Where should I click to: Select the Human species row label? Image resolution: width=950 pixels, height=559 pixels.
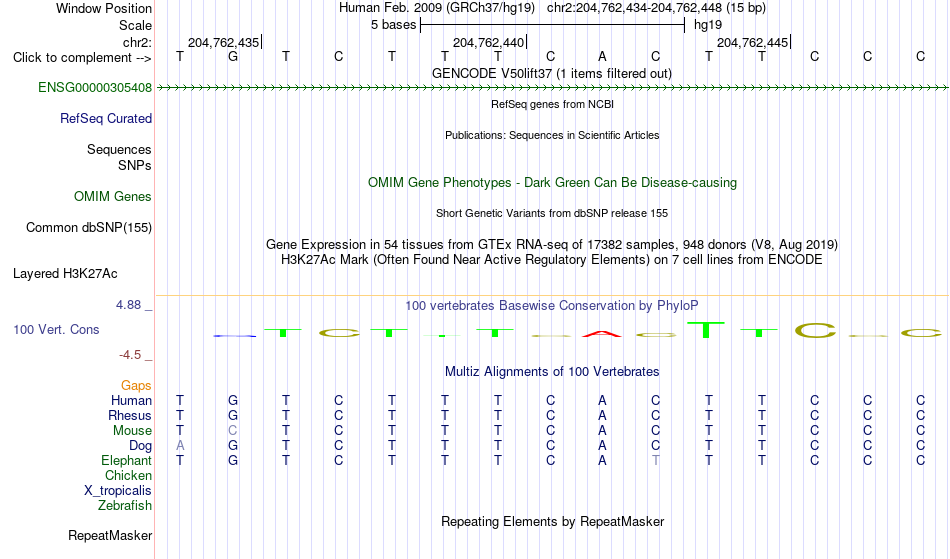click(x=131, y=401)
